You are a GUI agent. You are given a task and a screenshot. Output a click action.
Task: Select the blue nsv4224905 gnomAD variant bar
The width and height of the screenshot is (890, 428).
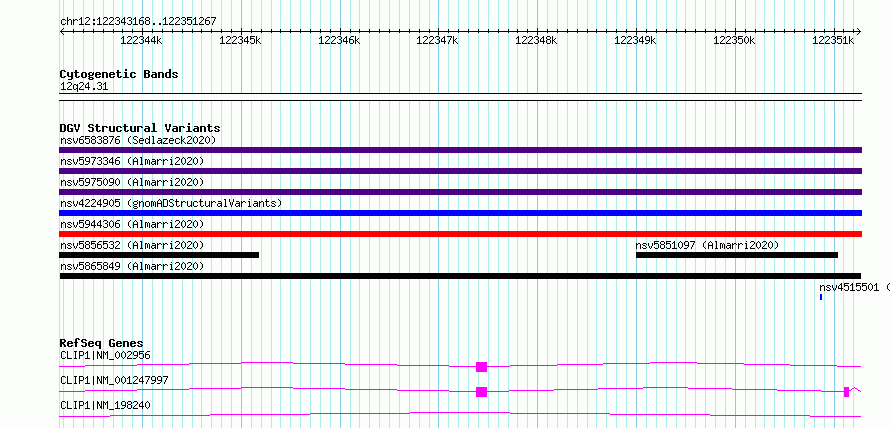tap(460, 213)
